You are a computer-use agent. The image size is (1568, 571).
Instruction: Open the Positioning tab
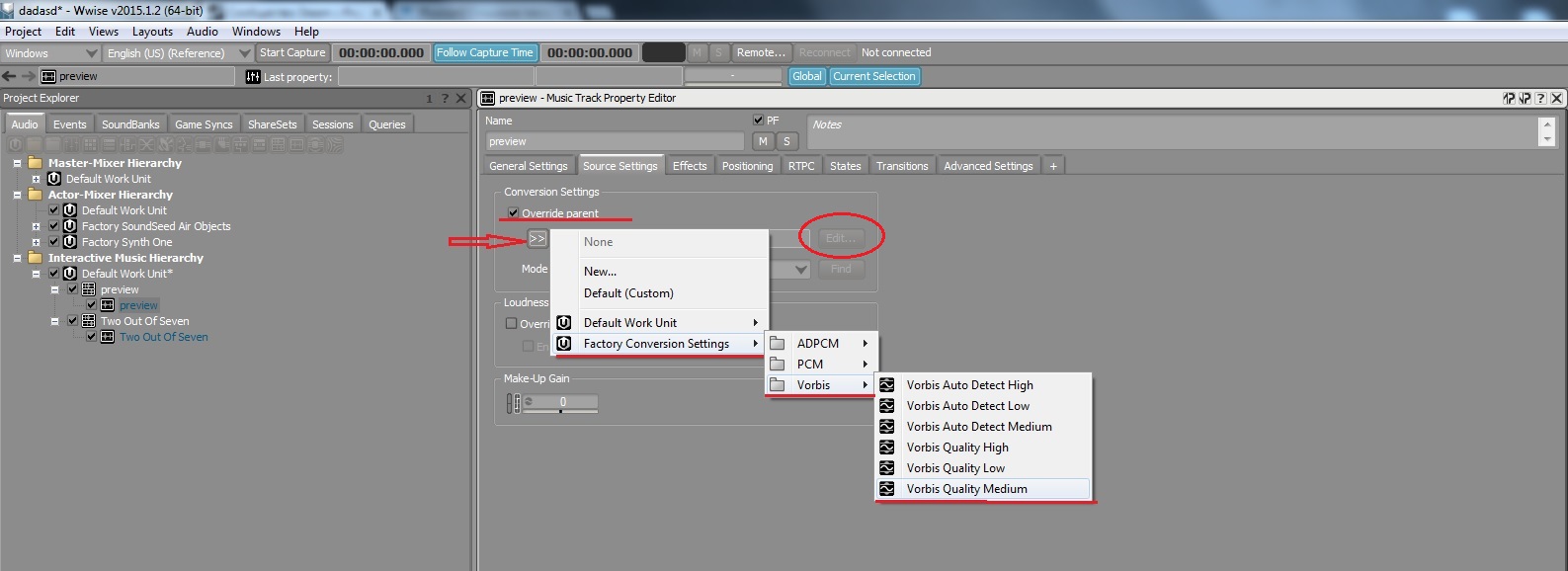pos(747,166)
